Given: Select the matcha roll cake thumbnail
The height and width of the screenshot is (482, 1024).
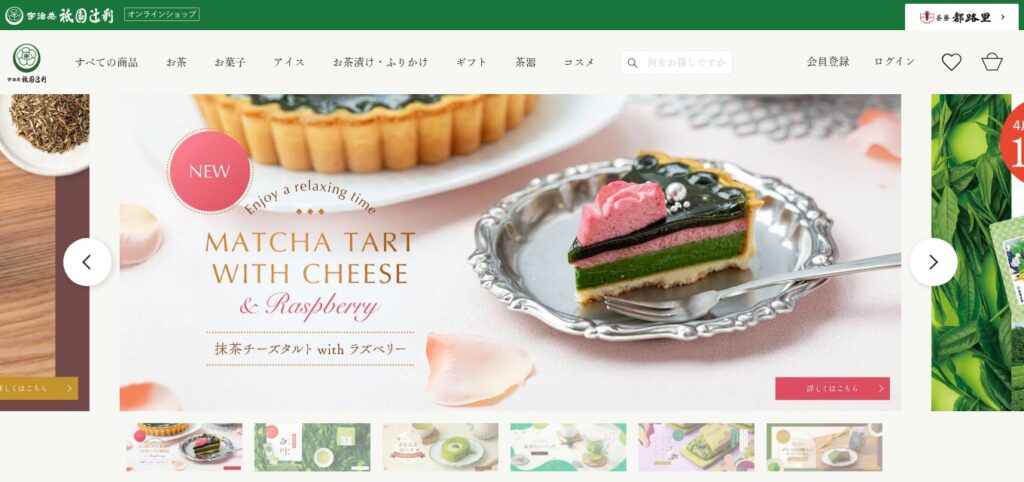Looking at the screenshot, I should 440,447.
